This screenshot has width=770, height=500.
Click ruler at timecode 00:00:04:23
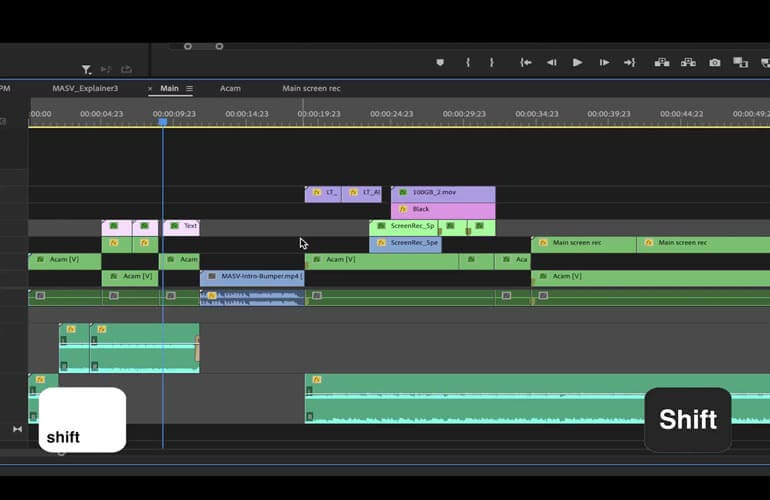click(x=102, y=113)
